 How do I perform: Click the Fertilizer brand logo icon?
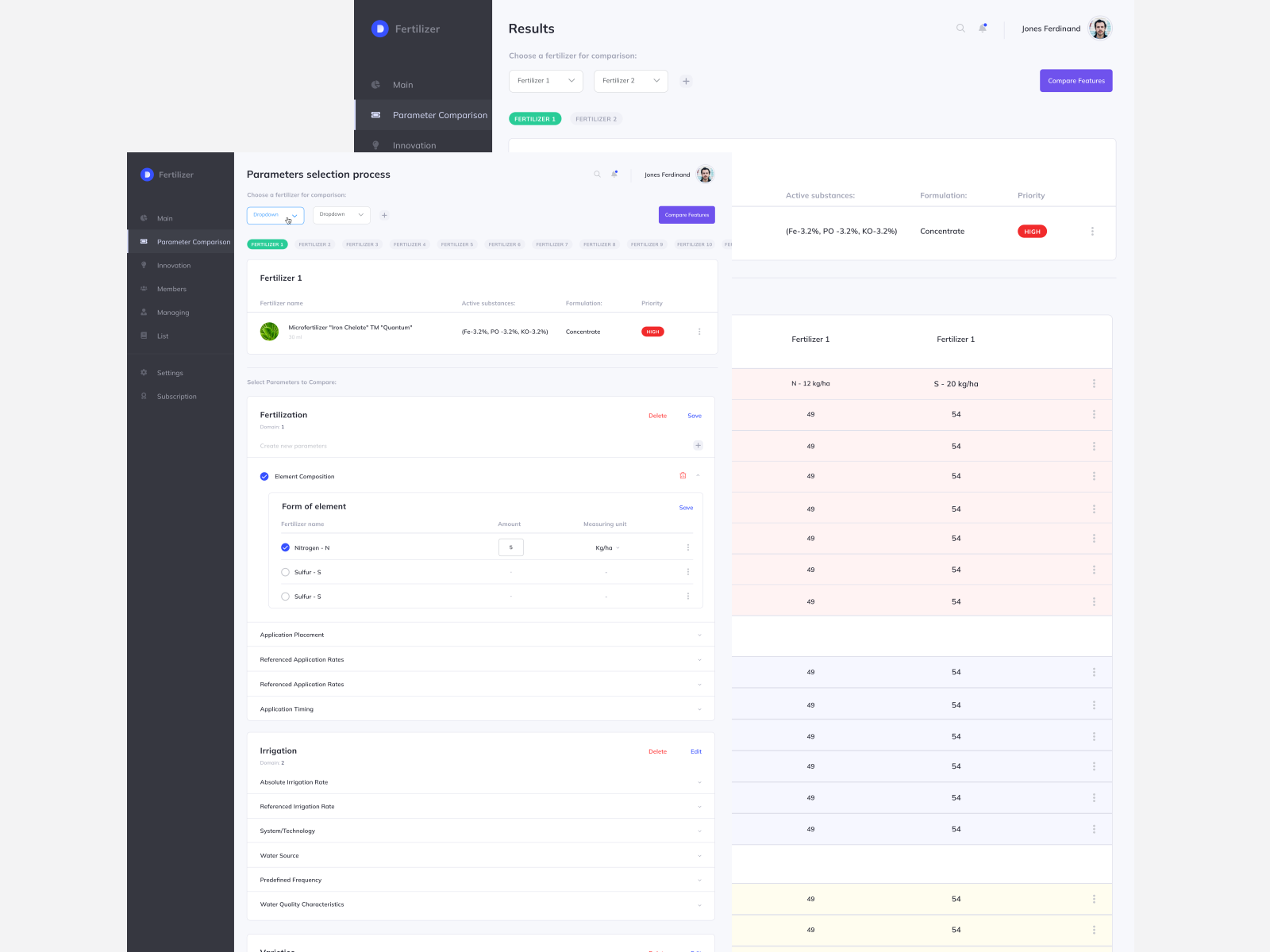point(147,175)
